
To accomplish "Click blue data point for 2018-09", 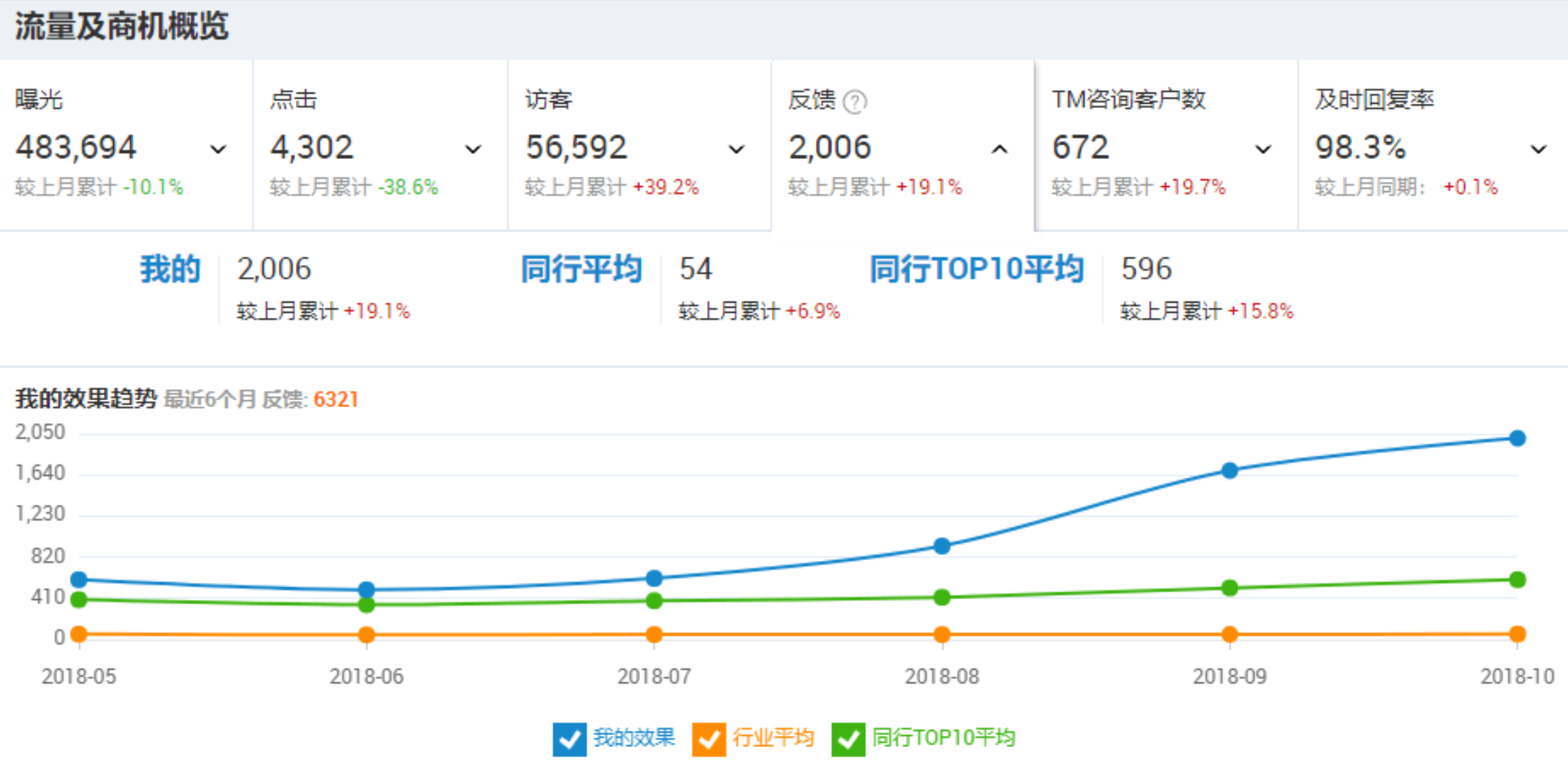I will coord(1230,470).
